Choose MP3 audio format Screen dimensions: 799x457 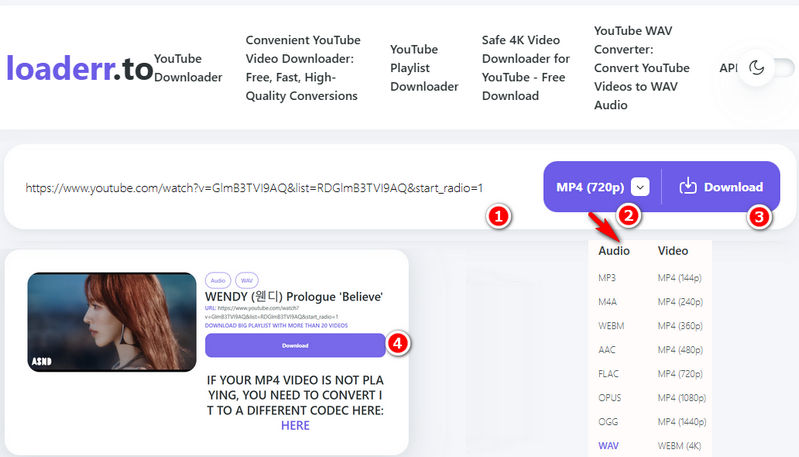(607, 278)
